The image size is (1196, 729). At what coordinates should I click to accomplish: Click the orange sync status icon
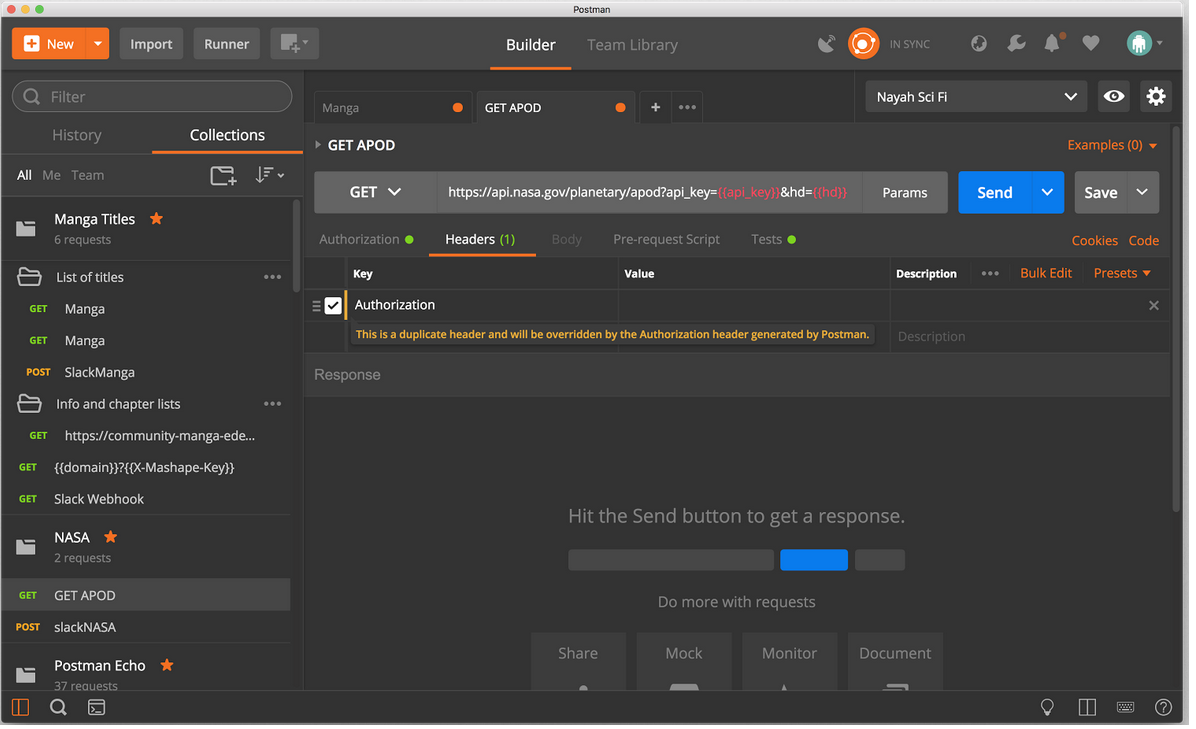[x=863, y=43]
